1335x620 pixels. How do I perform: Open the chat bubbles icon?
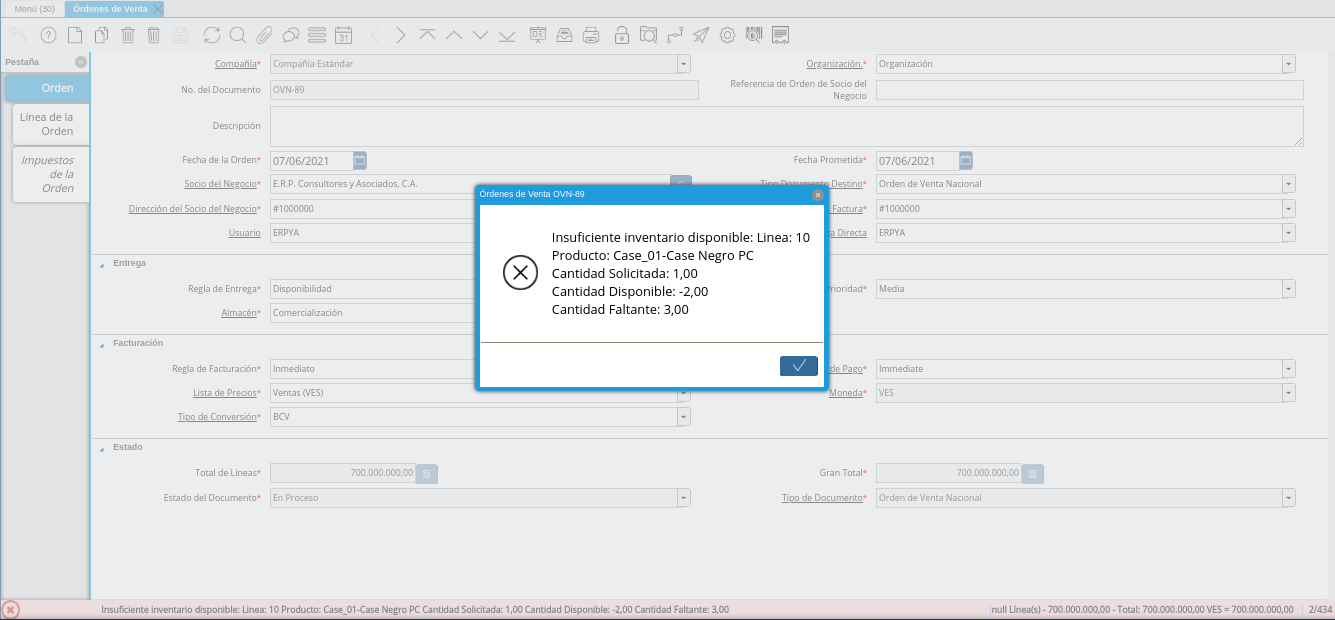point(291,35)
